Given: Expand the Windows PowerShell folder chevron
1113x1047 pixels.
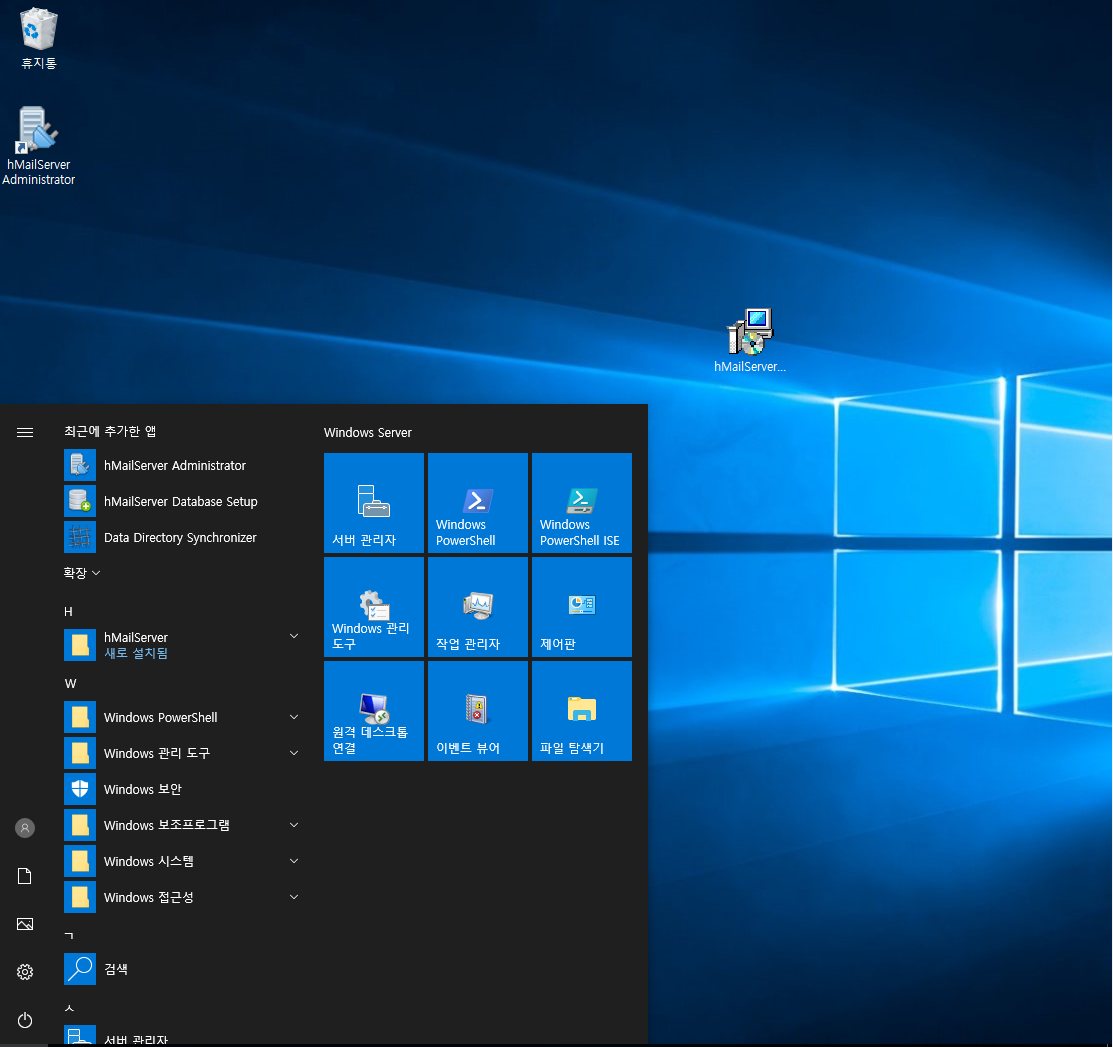Looking at the screenshot, I should pos(294,717).
